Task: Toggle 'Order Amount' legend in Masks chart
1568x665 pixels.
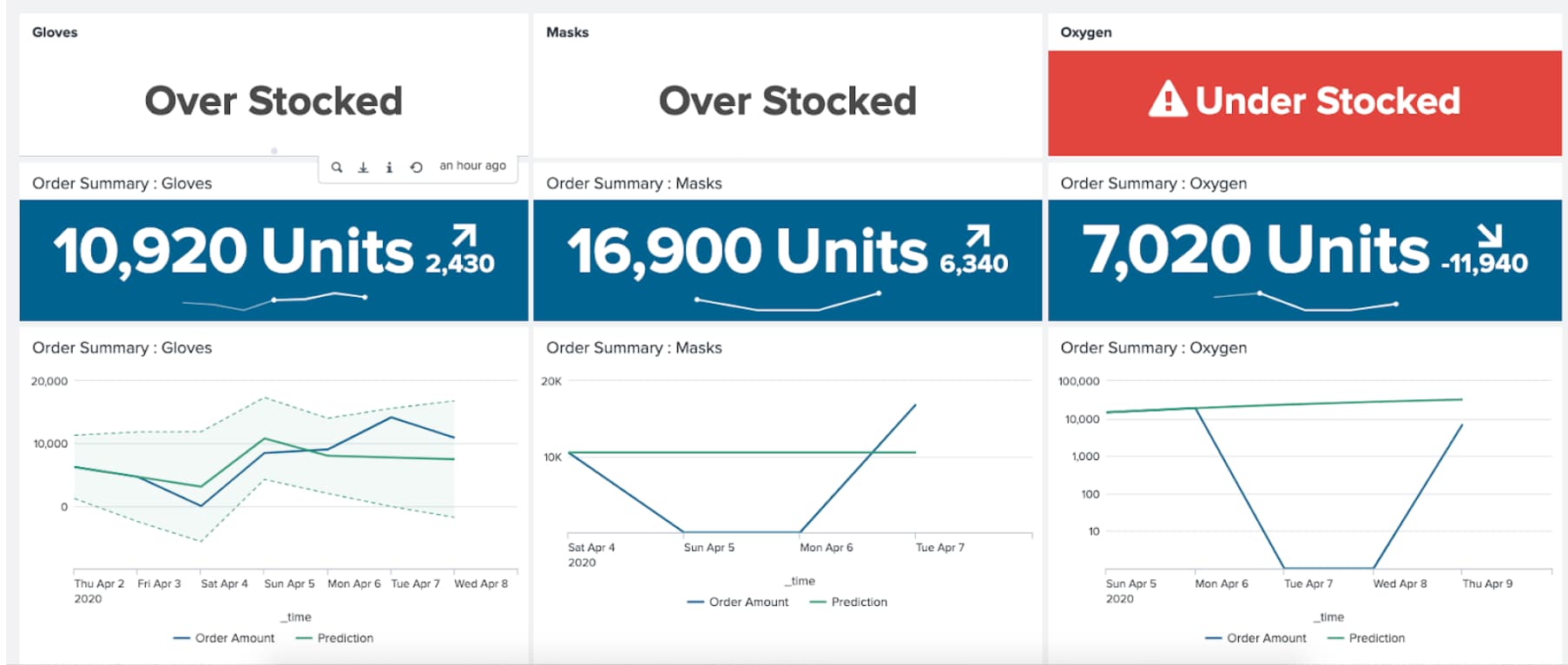Action: [x=738, y=602]
